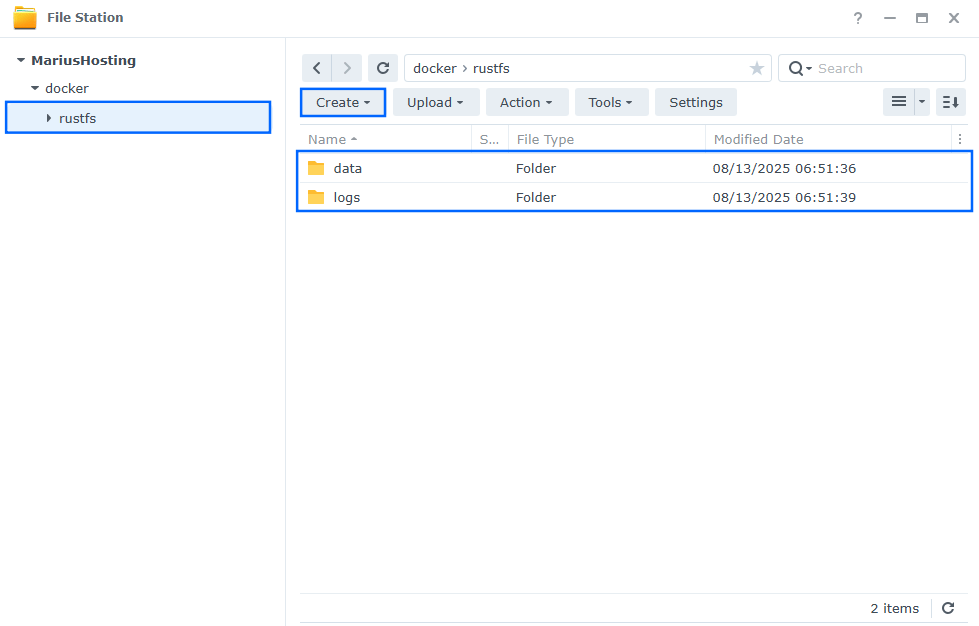Refresh using the status bar reload icon
The image size is (979, 626).
click(948, 608)
